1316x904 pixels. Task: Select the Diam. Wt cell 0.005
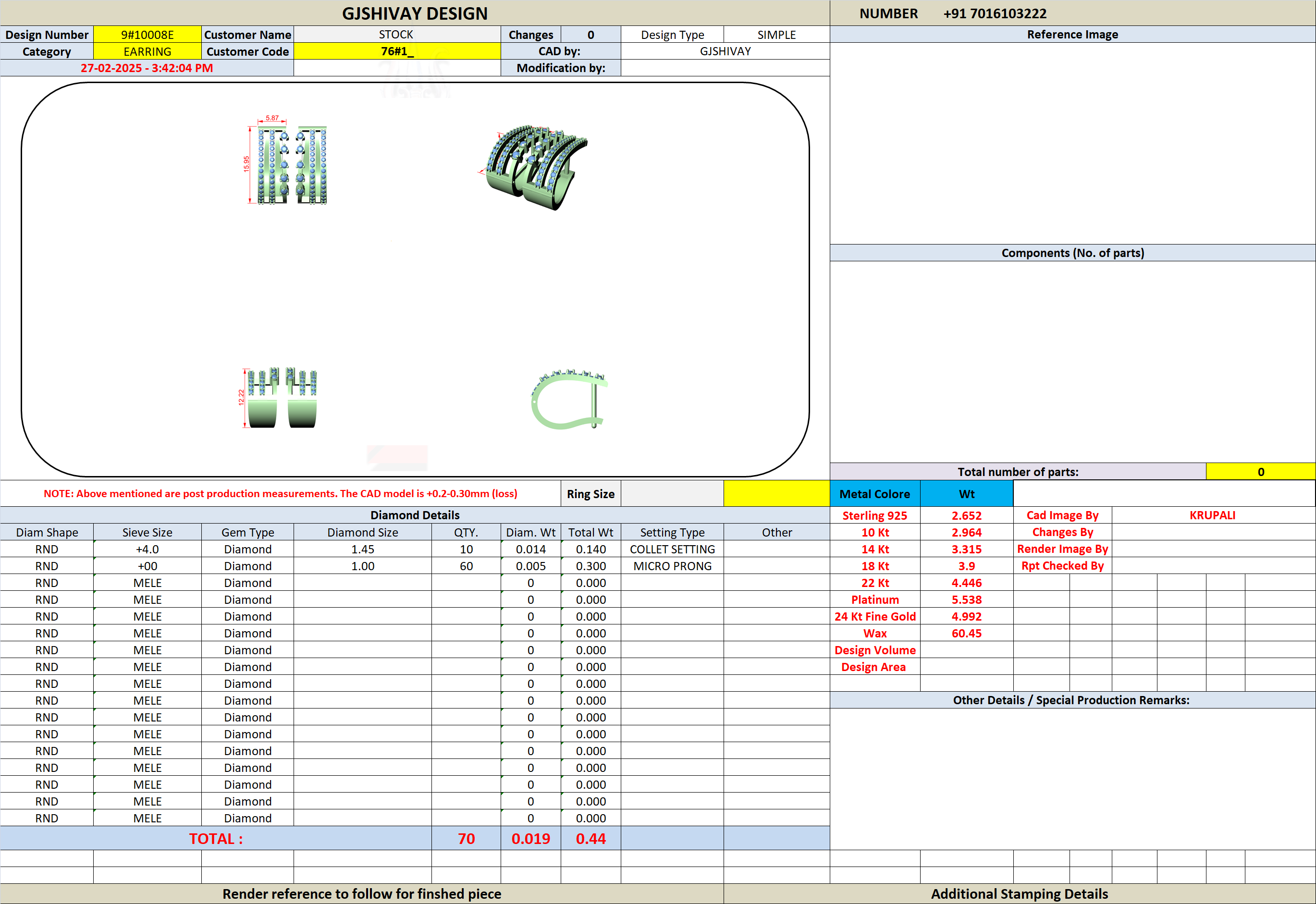pyautogui.click(x=531, y=566)
